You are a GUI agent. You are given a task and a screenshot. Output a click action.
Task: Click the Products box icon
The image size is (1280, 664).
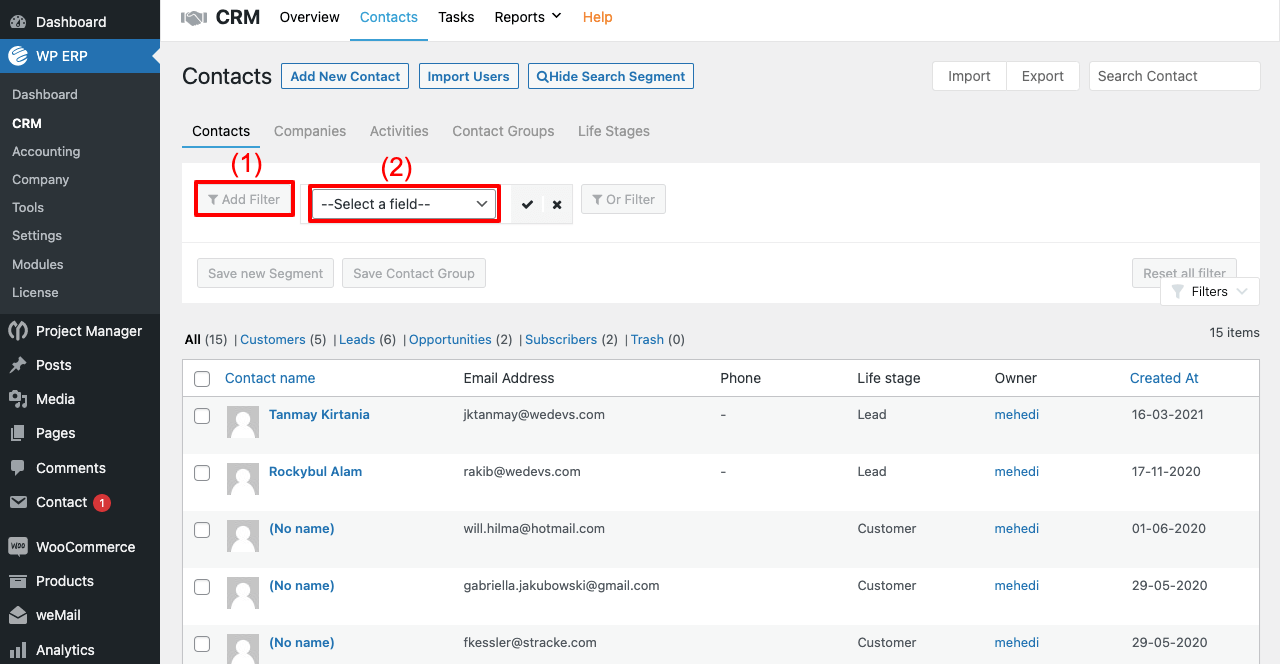click(x=18, y=581)
